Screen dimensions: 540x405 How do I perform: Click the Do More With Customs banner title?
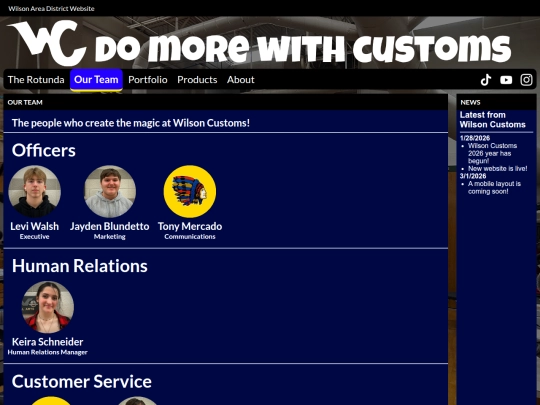coord(303,48)
